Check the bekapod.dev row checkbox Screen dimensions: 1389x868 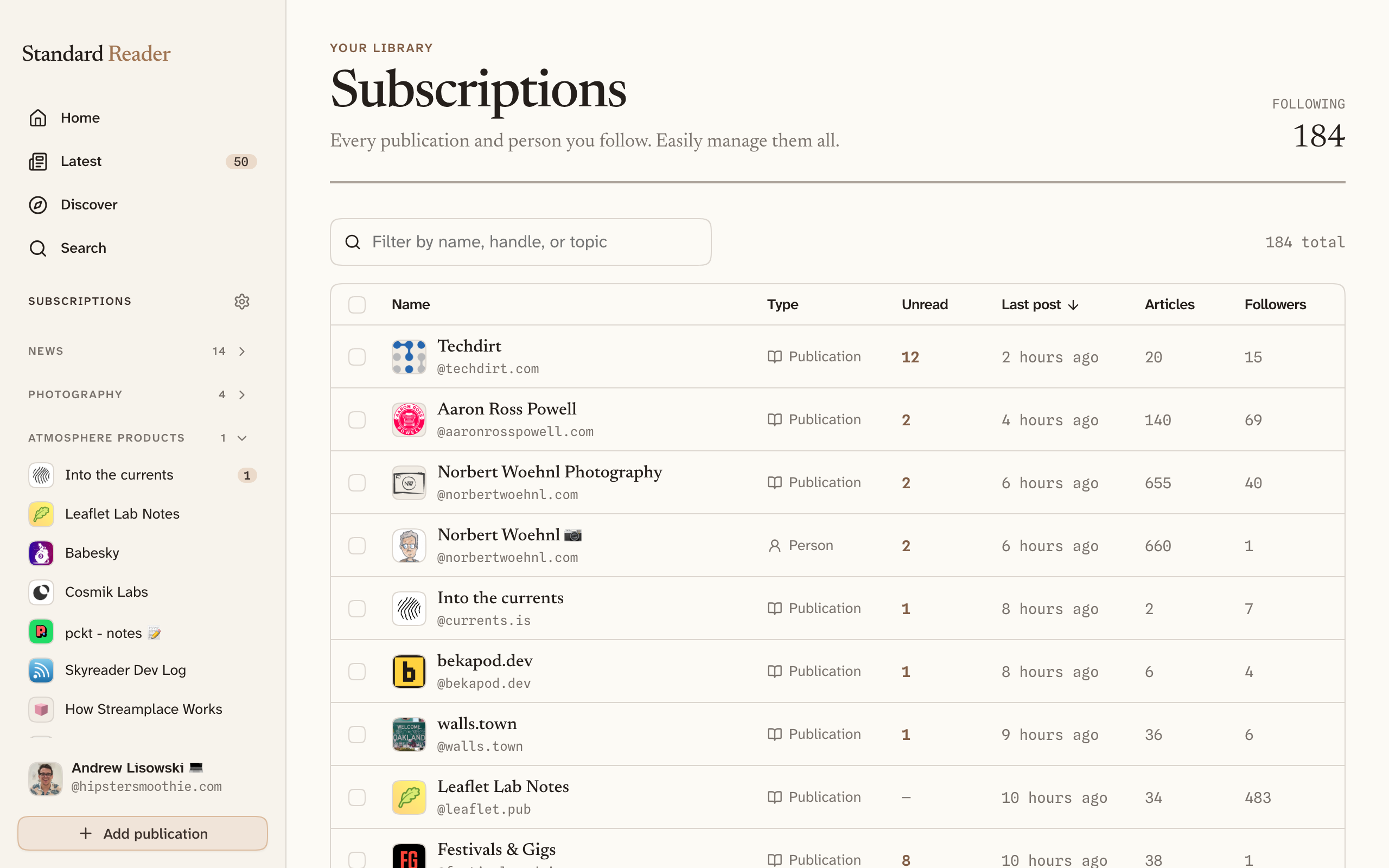(x=357, y=672)
